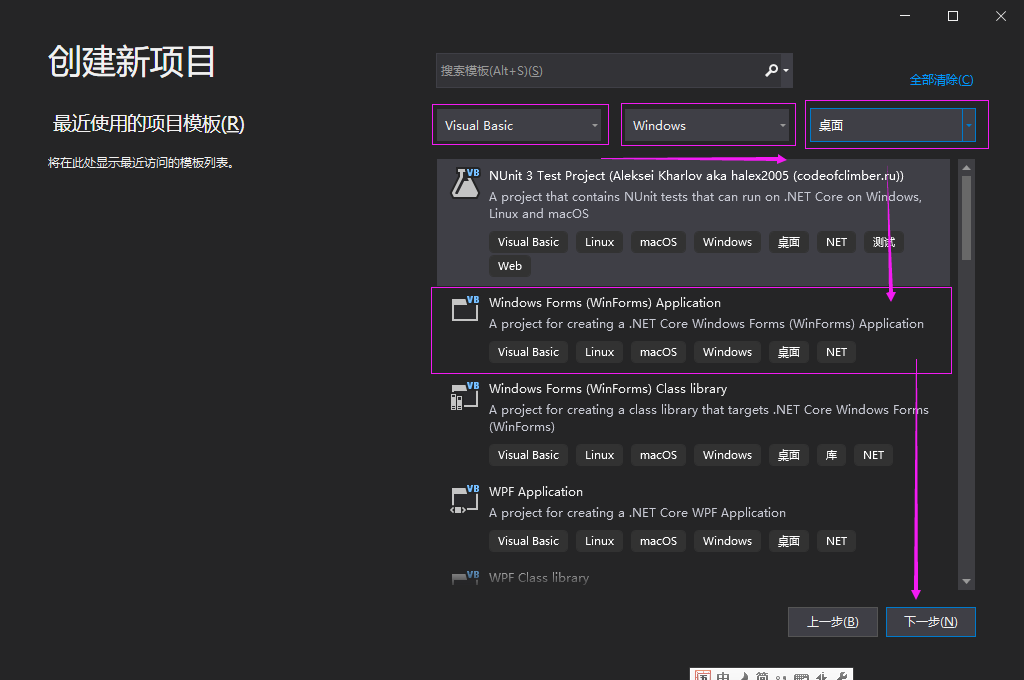Click the WPF Class library template icon
Screen dimensions: 1024x680
click(x=464, y=578)
